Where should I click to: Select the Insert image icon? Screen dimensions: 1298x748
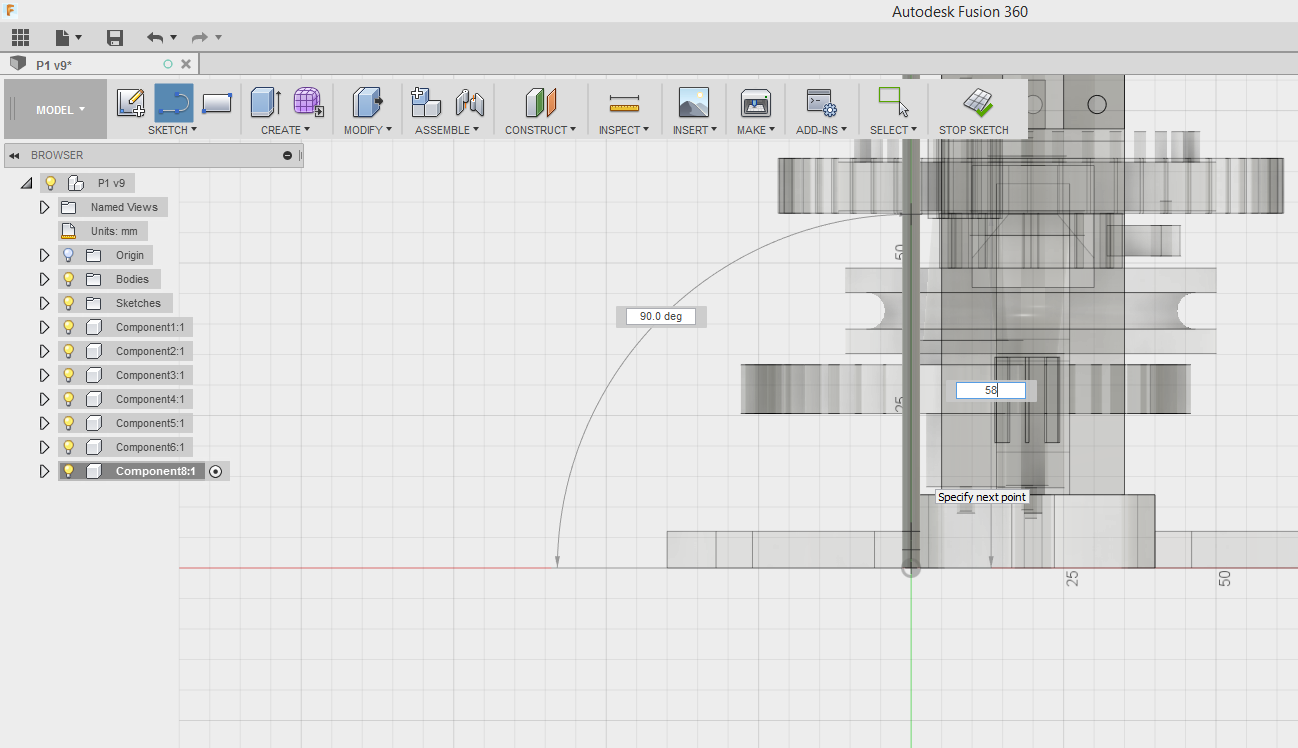click(x=693, y=102)
